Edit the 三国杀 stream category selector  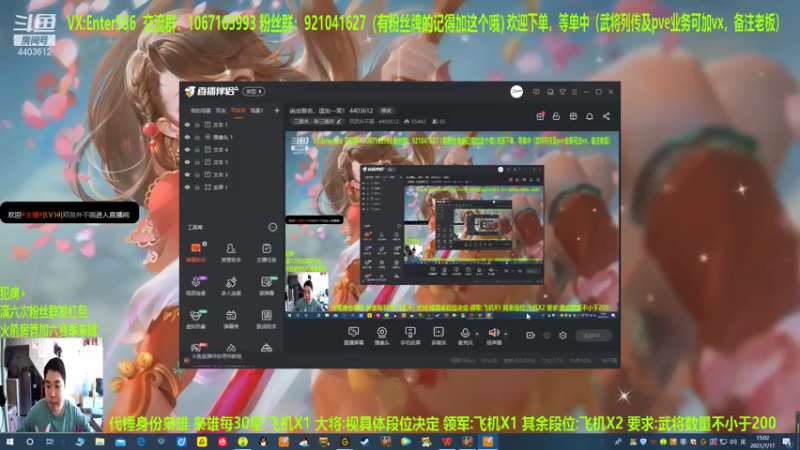[x=317, y=121]
